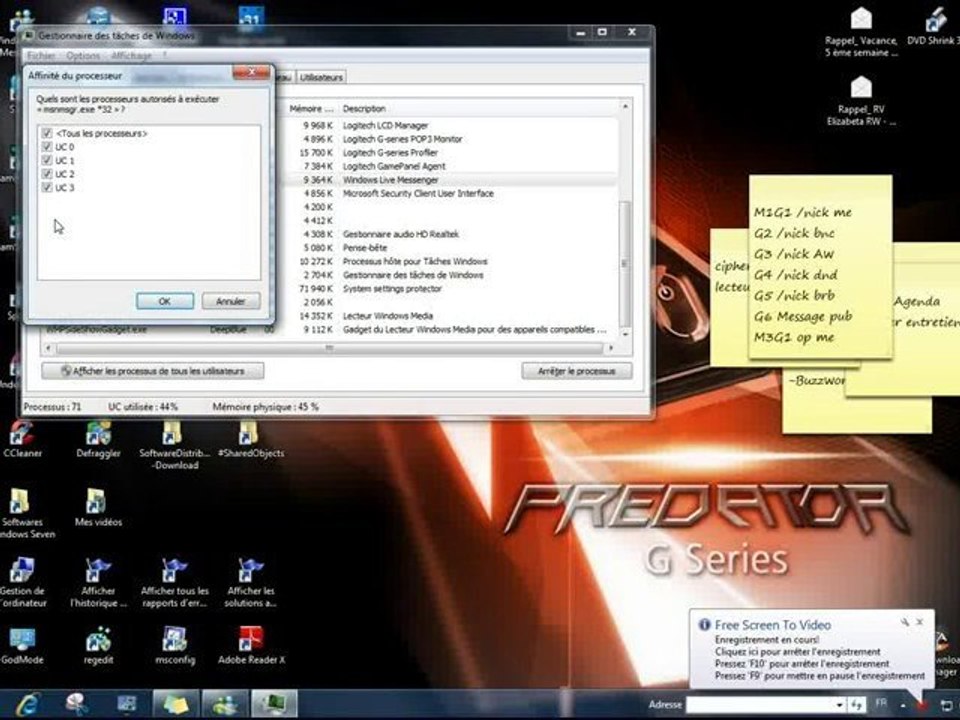Click the red recording tray icon

[x=921, y=705]
